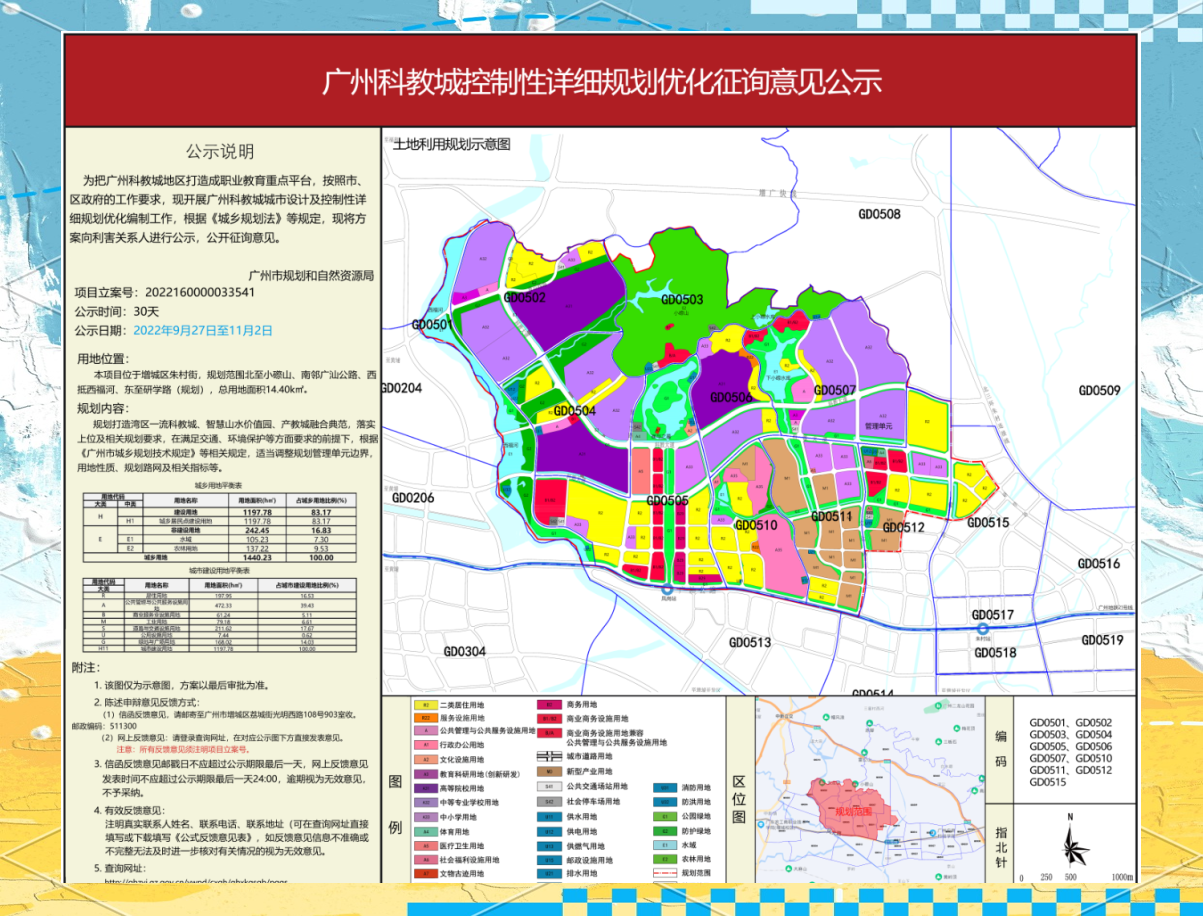Select the magenta 商务用地 swatch
The image size is (1203, 916).
[550, 705]
